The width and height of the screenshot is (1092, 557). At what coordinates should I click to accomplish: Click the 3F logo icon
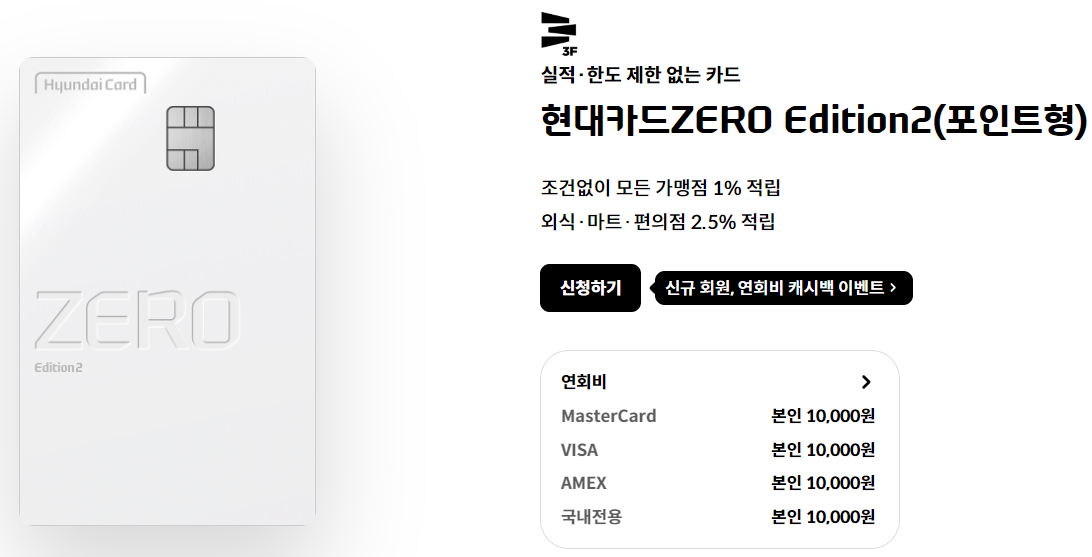pos(559,33)
